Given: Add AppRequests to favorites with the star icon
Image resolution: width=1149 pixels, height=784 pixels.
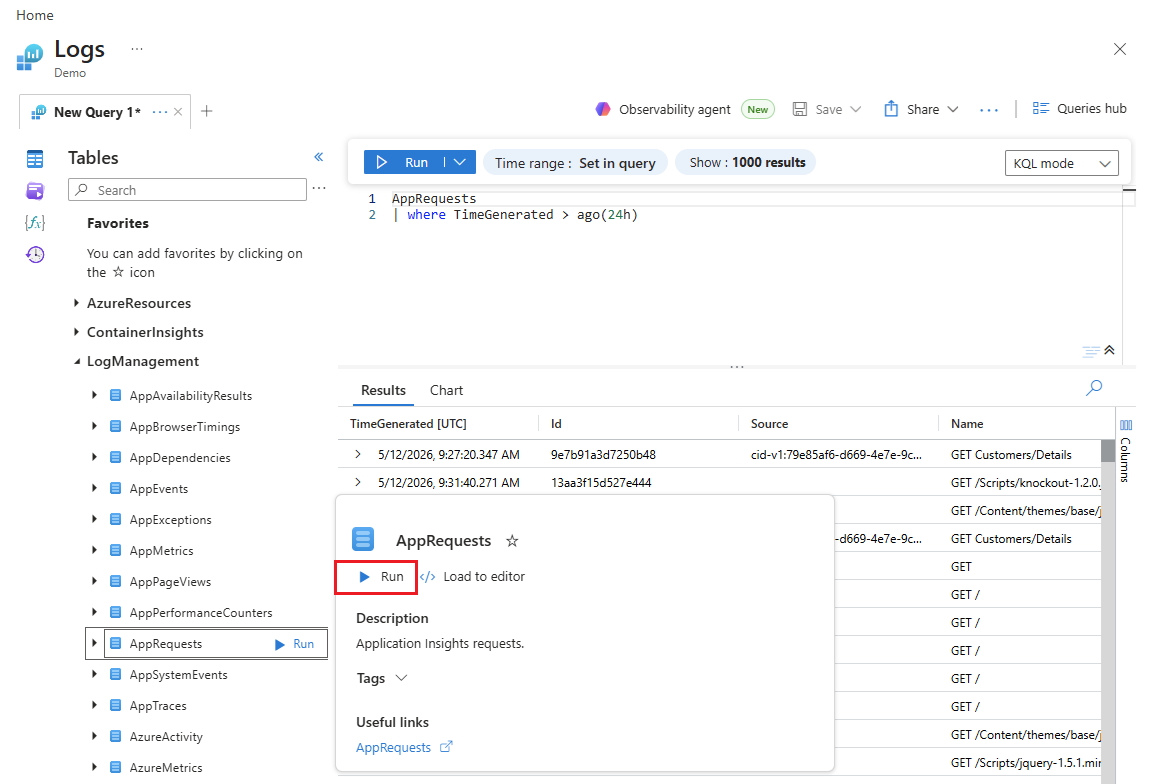Looking at the screenshot, I should tap(512, 541).
